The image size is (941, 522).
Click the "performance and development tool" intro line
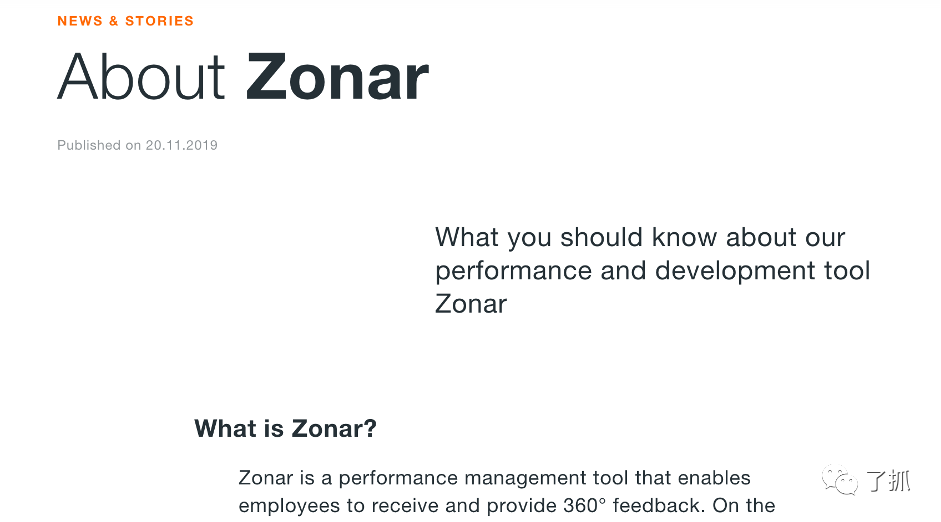[652, 271]
